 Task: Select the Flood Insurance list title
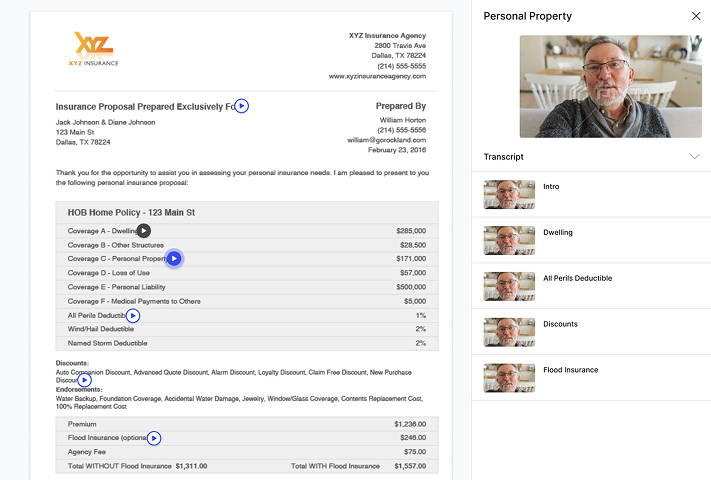tap(570, 370)
